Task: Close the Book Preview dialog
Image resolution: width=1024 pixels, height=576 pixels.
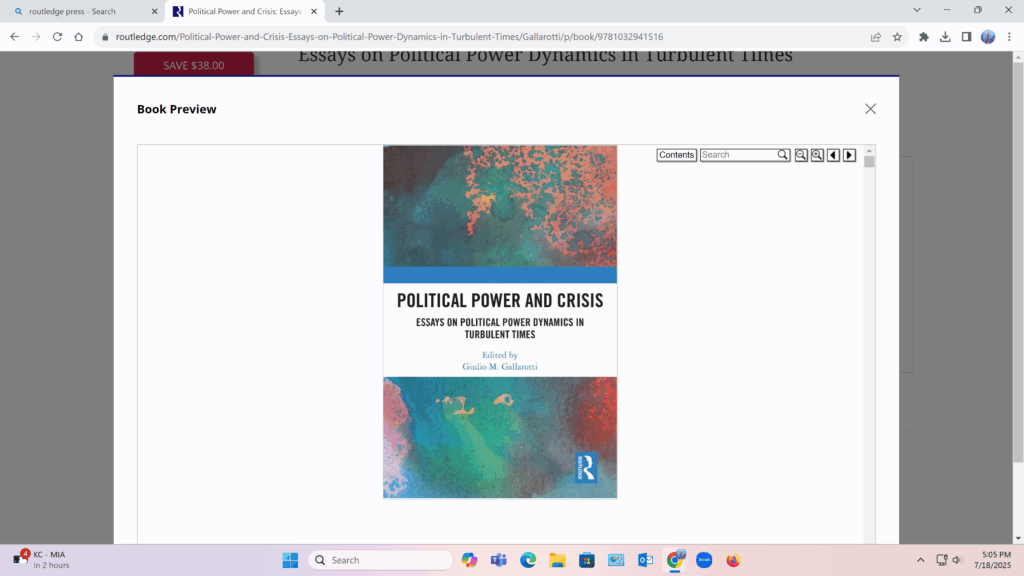Action: 870,109
